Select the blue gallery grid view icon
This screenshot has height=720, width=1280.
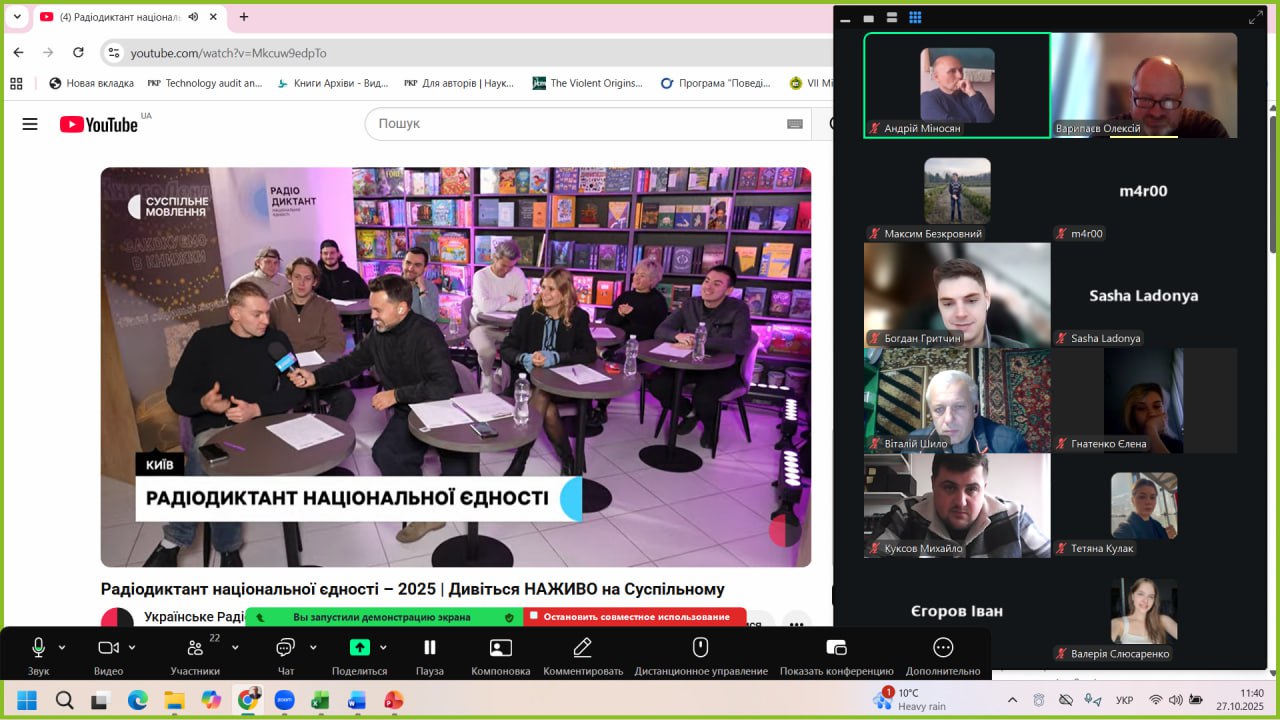(x=915, y=17)
